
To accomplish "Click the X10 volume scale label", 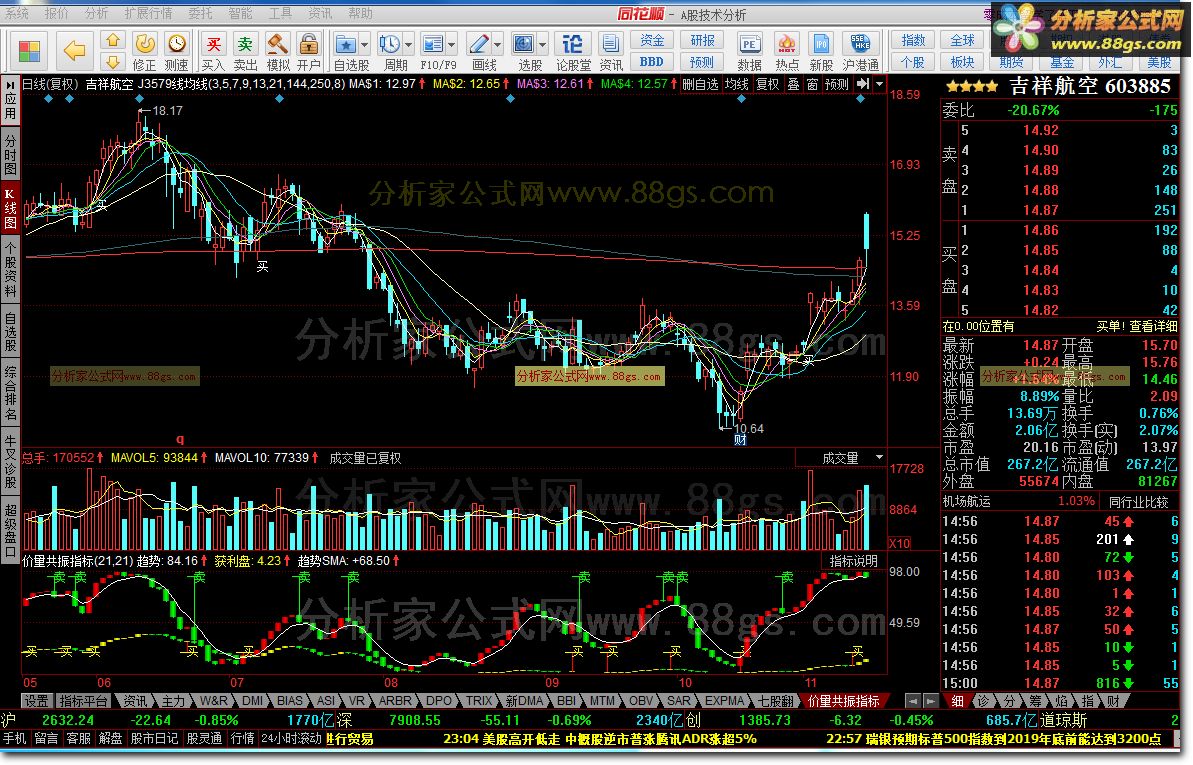I will pyautogui.click(x=900, y=543).
